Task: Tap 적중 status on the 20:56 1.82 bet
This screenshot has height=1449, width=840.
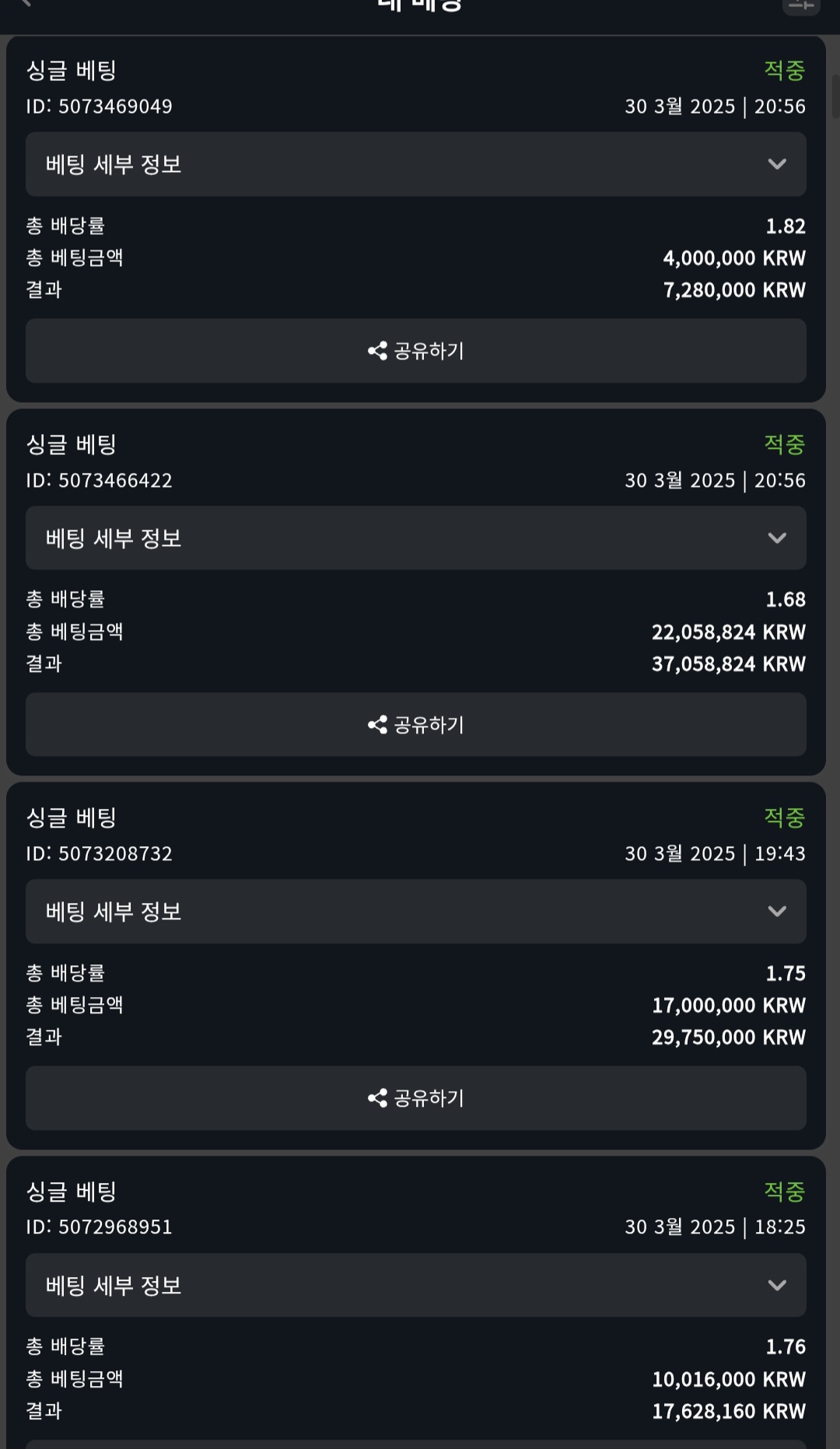Action: (784, 71)
